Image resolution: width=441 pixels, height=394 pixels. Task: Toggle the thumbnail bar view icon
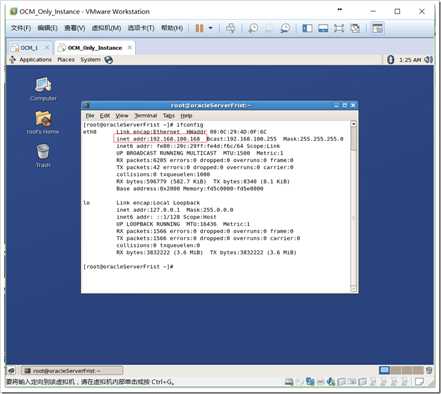(323, 28)
